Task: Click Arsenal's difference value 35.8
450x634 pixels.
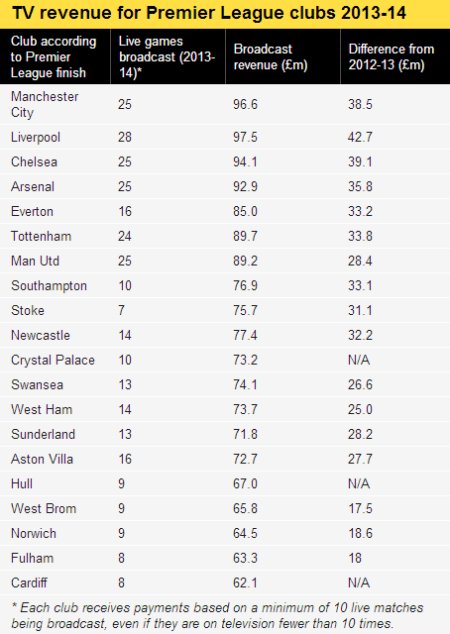Action: point(360,186)
